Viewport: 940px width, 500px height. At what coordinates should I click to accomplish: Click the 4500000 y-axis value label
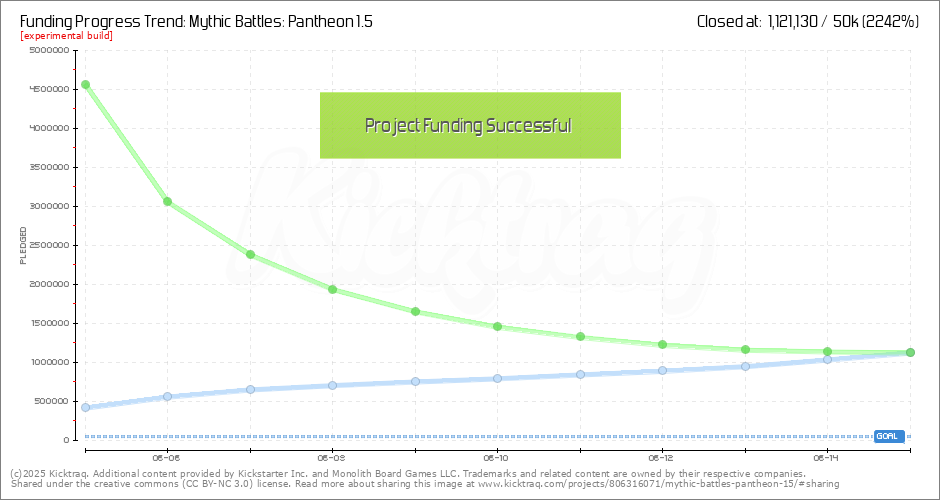tap(47, 89)
